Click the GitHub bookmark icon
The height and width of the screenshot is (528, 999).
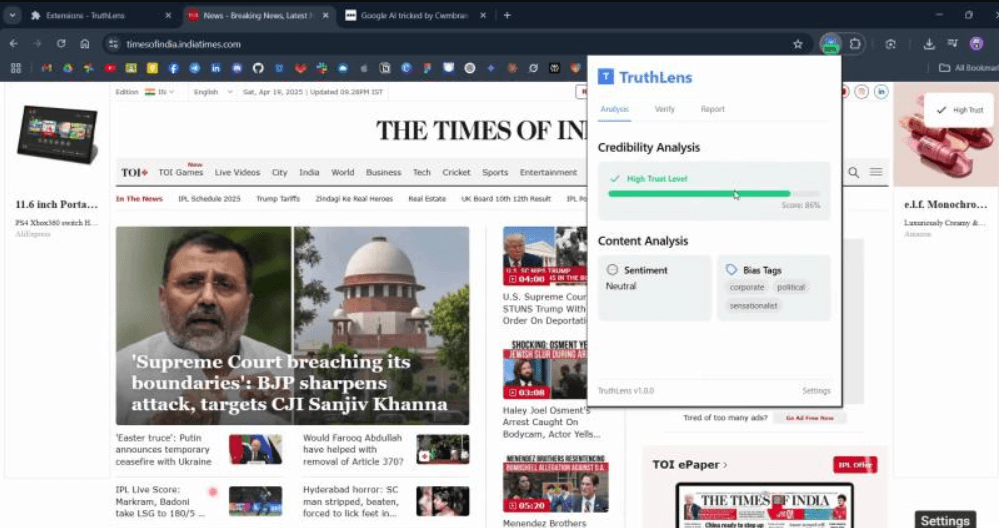pos(257,68)
